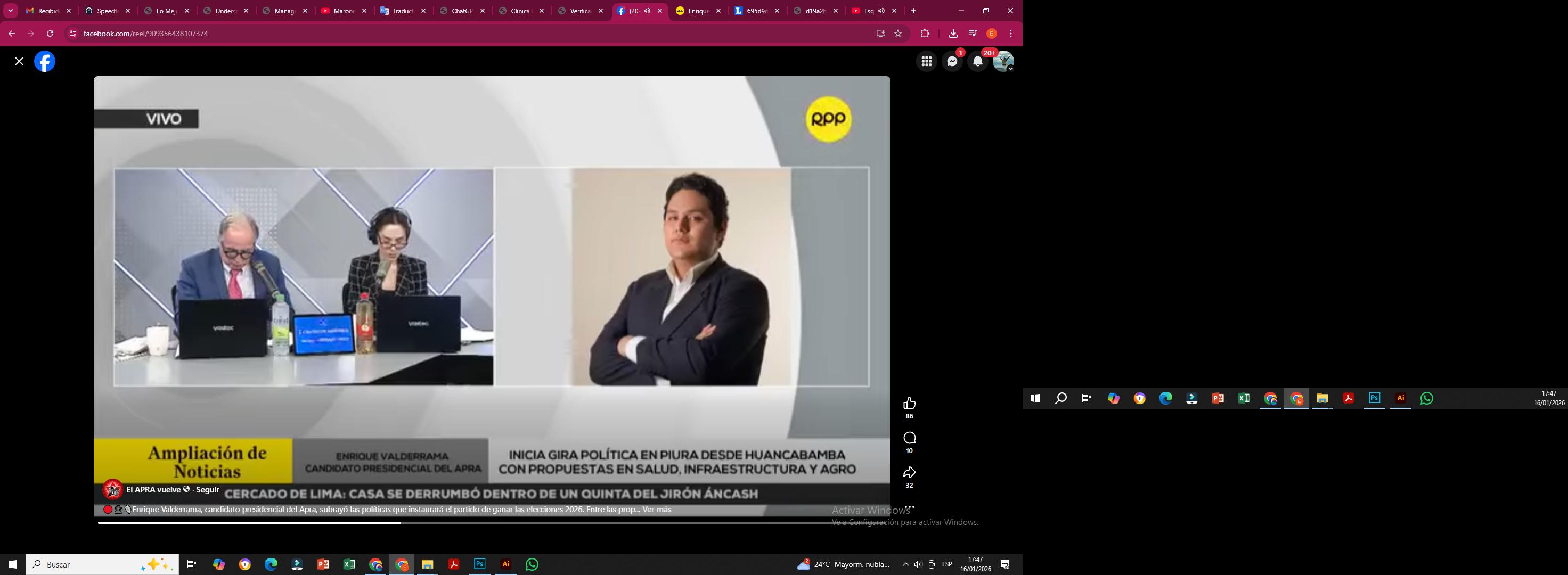The height and width of the screenshot is (575, 1568).
Task: Open the reel comments icon
Action: point(909,438)
